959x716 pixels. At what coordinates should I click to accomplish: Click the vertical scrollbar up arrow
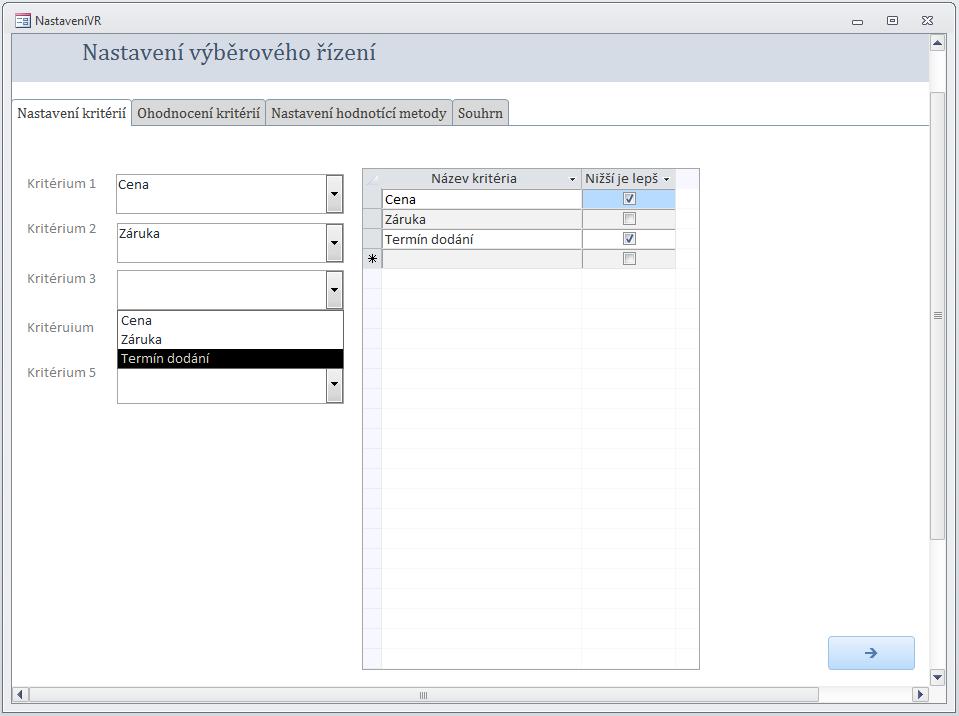938,43
